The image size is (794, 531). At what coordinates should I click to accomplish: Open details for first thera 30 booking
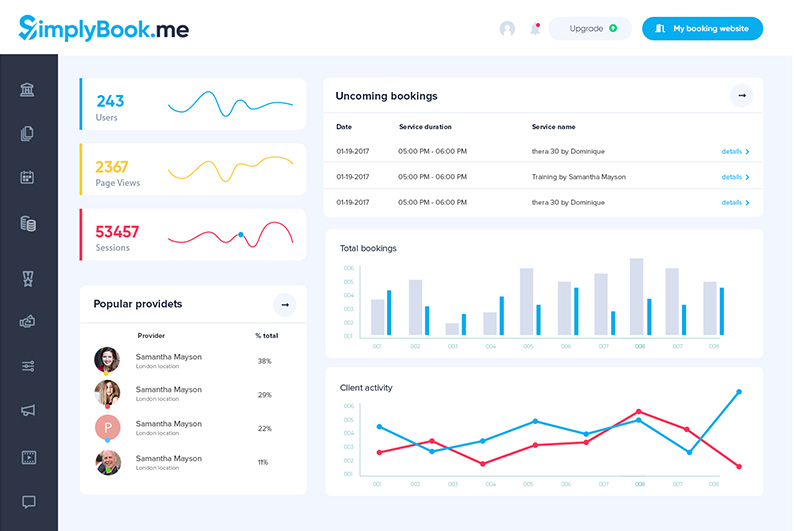735,152
